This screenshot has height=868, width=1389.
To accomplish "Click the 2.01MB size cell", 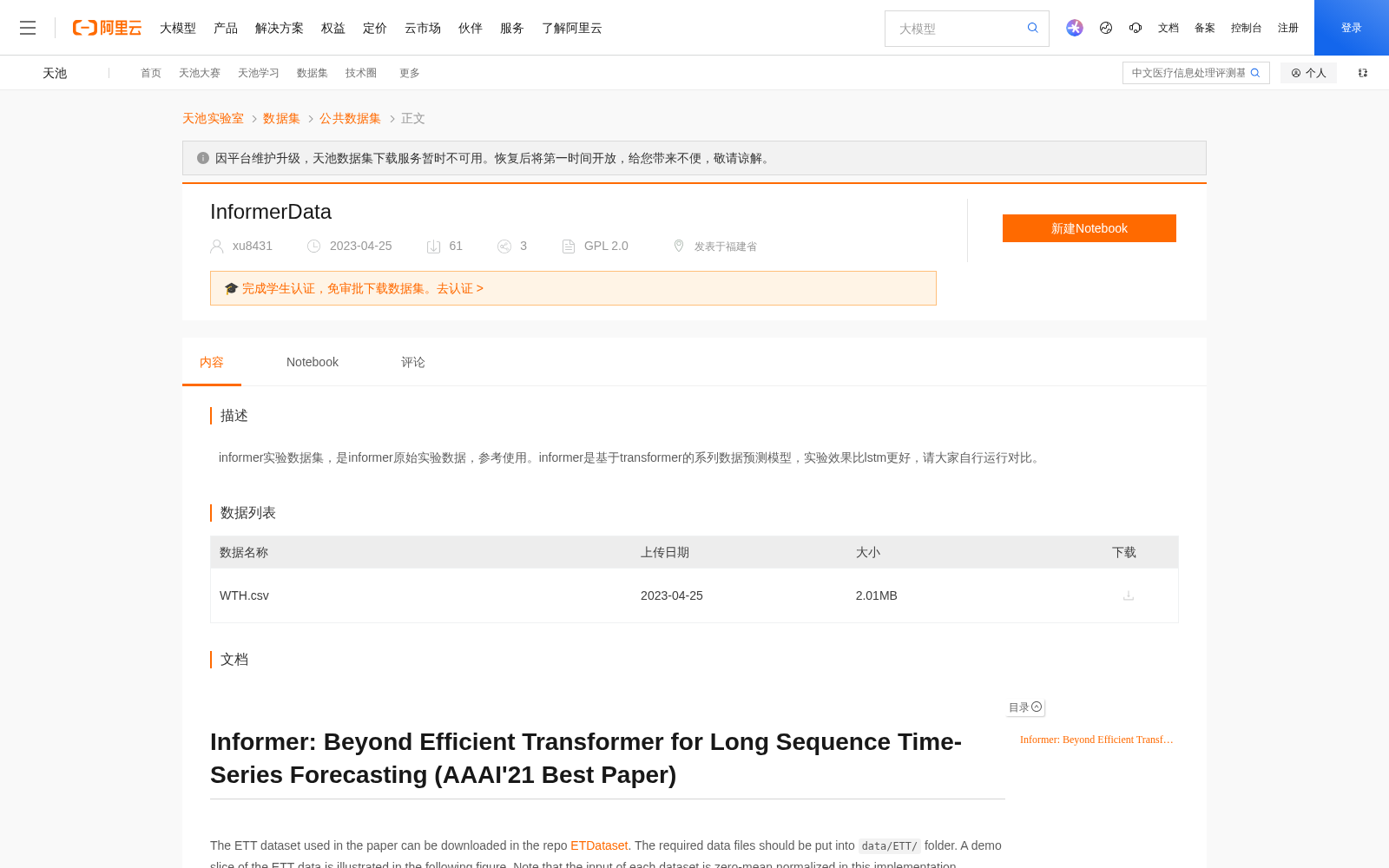I will pyautogui.click(x=877, y=595).
